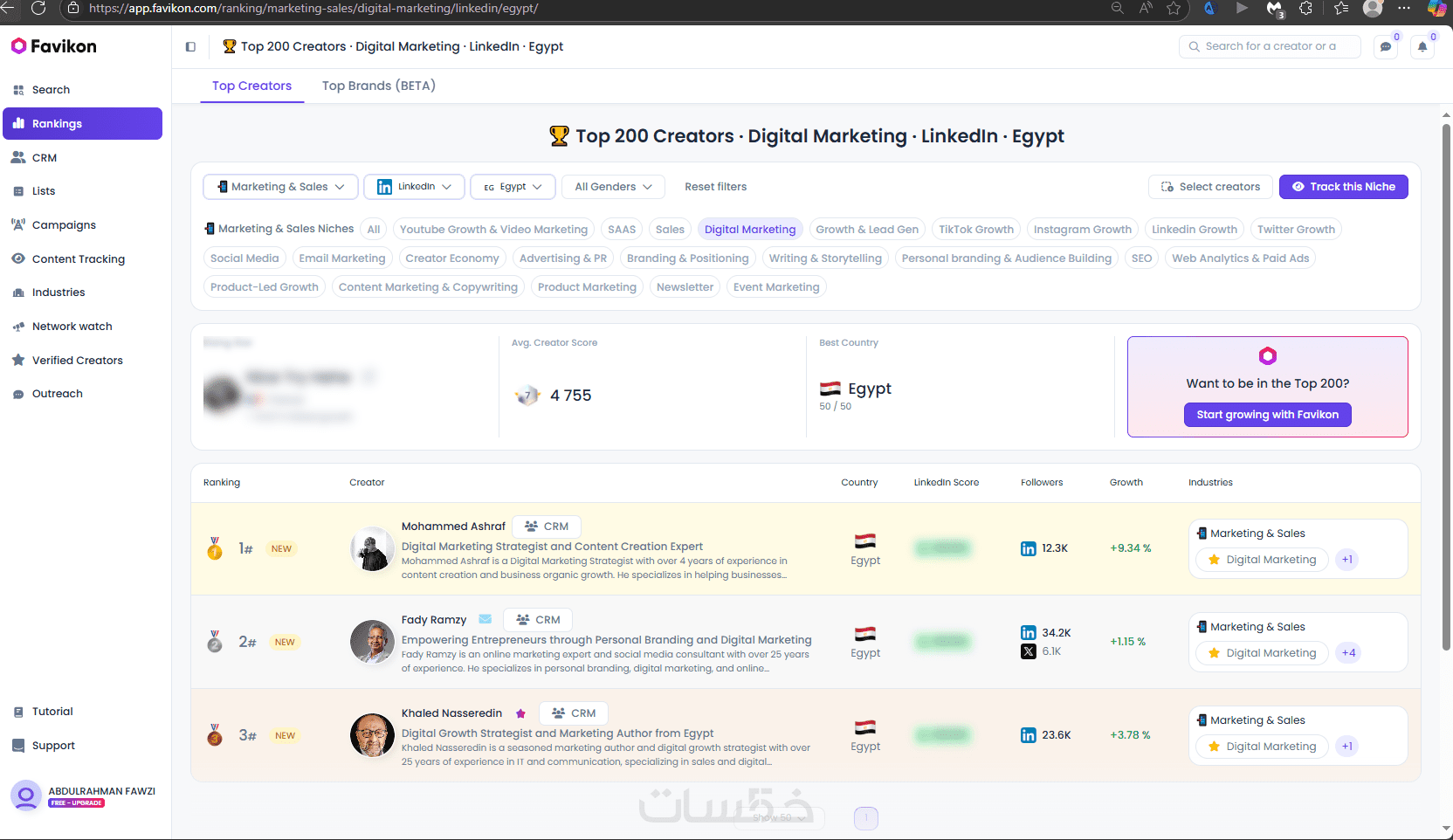Open Rankings in the sidebar
This screenshot has height=840, width=1453.
point(82,123)
